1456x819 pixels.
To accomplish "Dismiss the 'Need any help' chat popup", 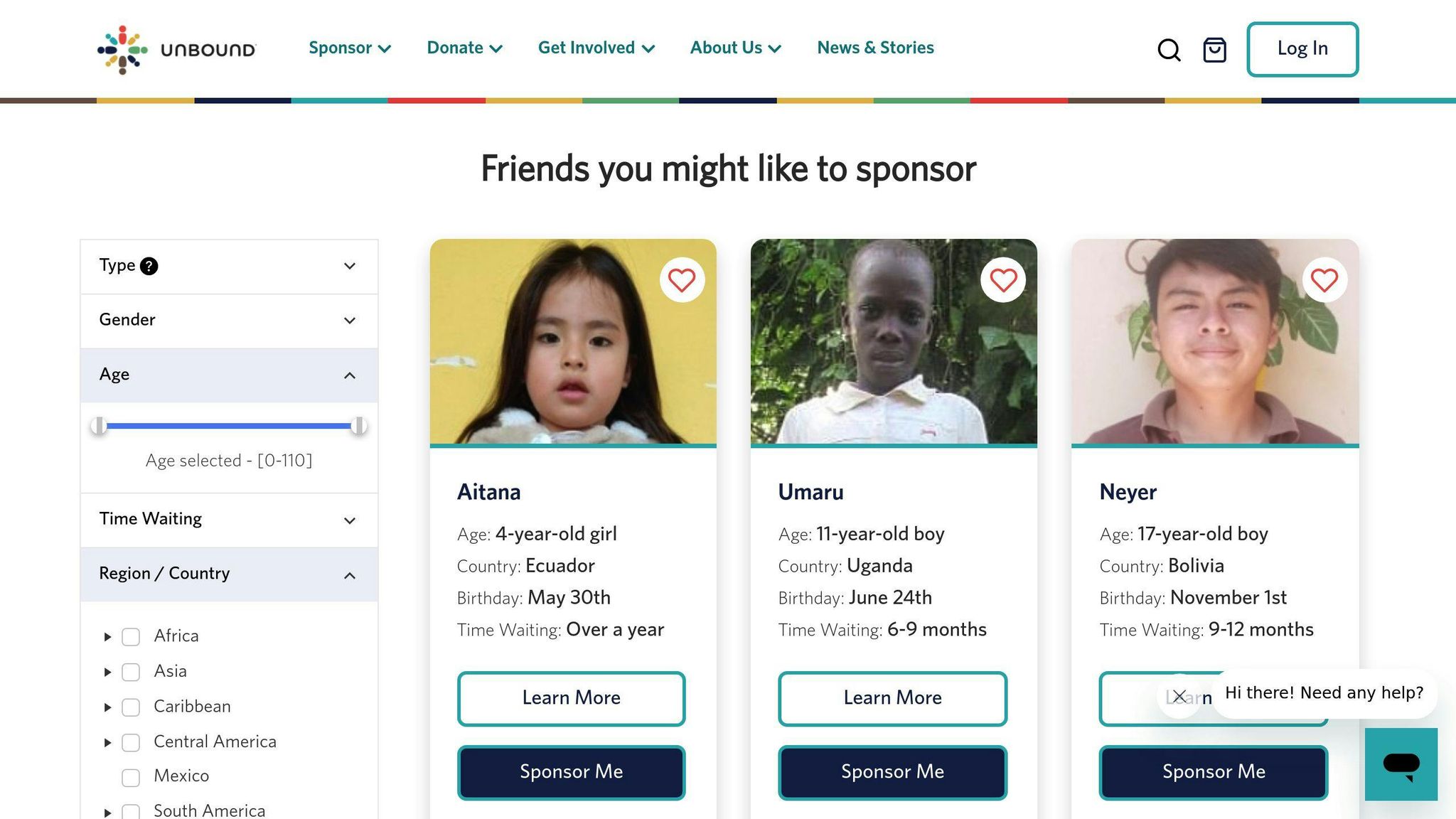I will pos(1179,696).
